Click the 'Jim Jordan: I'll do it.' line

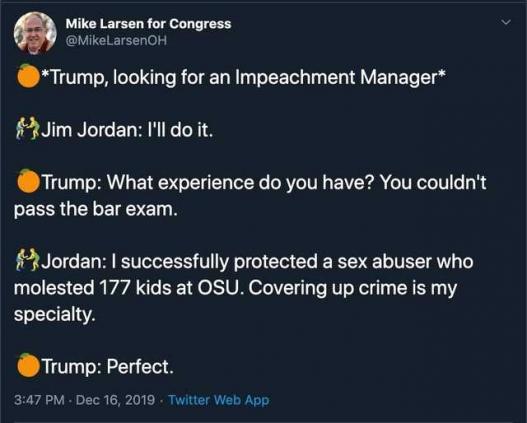(127, 130)
